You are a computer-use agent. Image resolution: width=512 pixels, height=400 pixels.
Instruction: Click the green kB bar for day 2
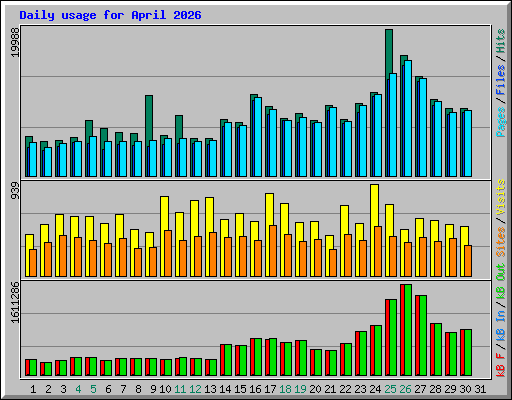coord(48,369)
